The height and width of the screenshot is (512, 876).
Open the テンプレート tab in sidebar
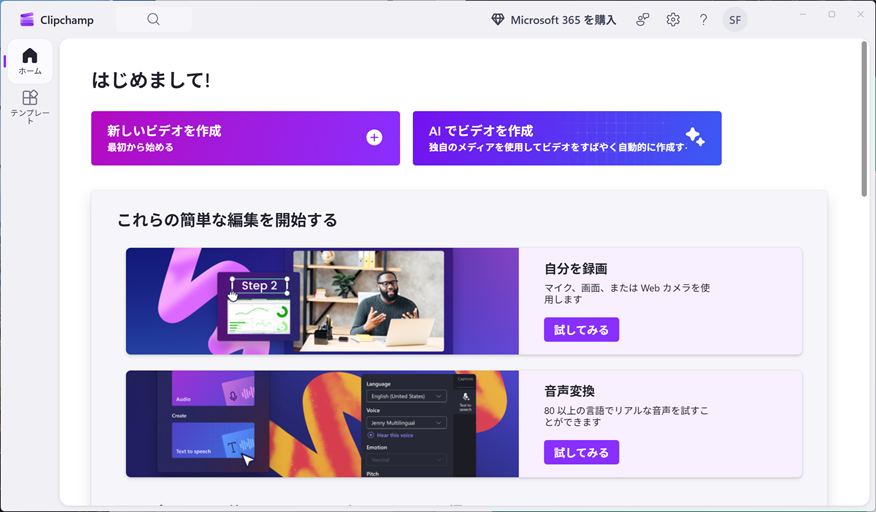pos(30,106)
